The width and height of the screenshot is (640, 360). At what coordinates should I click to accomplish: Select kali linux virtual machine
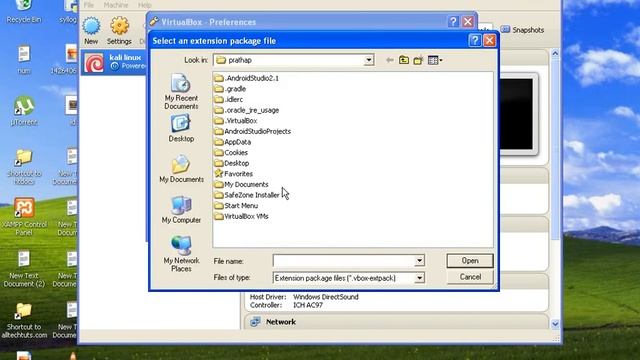click(114, 62)
